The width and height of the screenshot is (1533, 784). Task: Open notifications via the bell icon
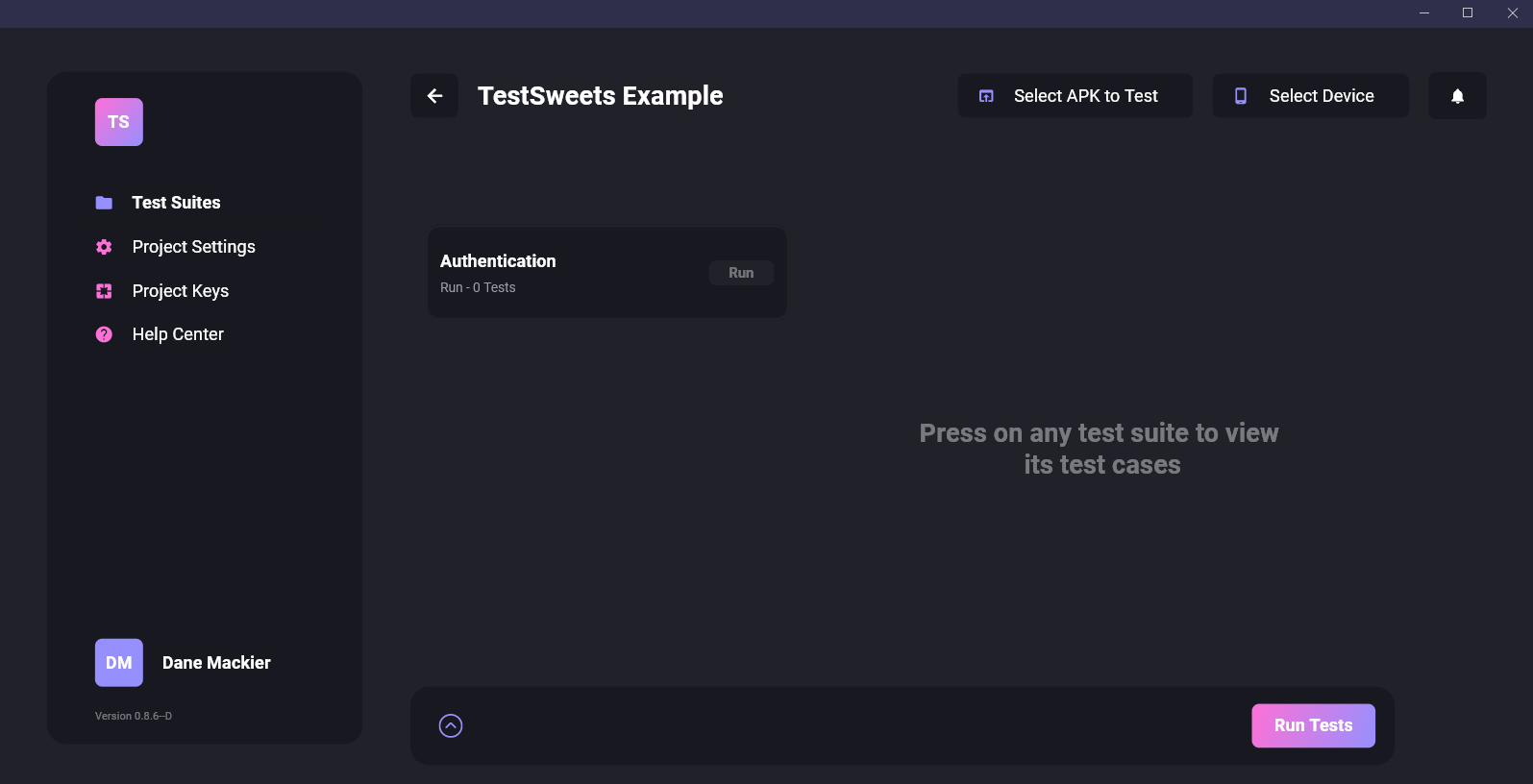tap(1457, 96)
